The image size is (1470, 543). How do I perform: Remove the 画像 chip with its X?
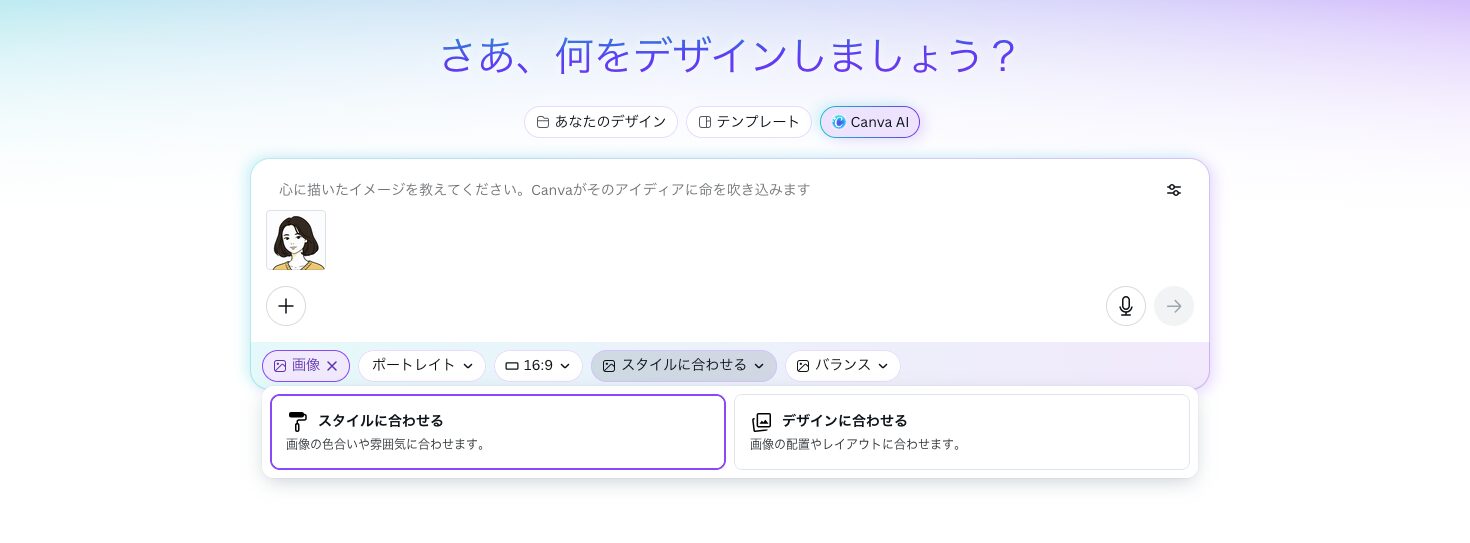click(332, 366)
